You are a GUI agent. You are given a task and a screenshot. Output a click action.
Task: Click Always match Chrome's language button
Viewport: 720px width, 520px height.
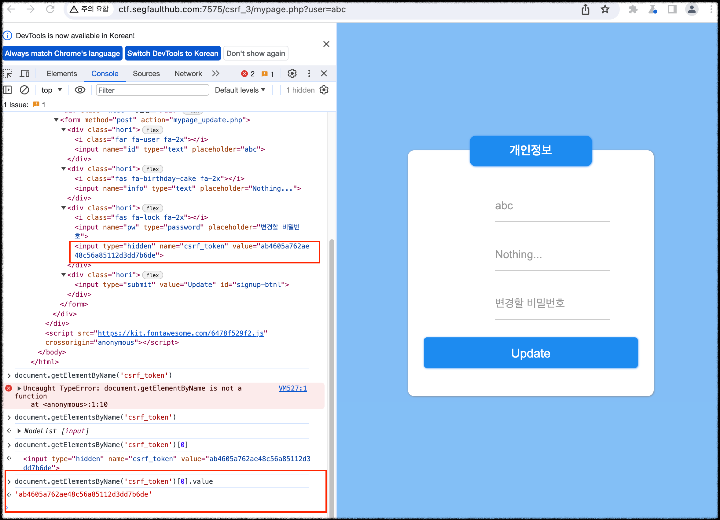62,53
